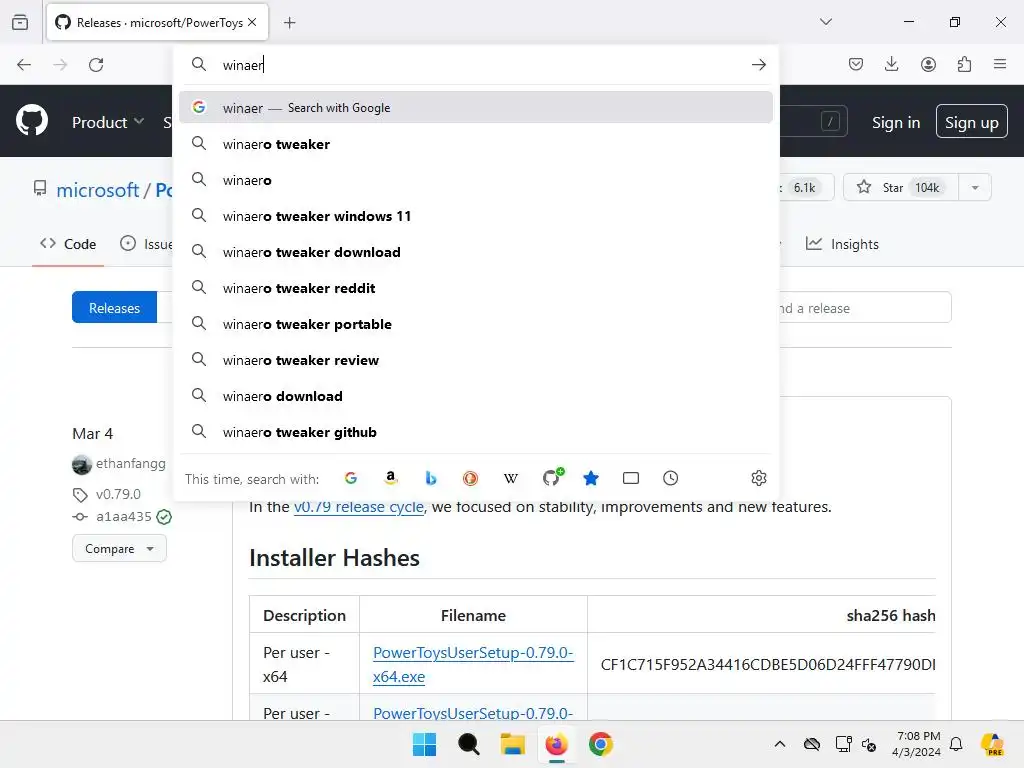The width and height of the screenshot is (1024, 768).
Task: Open the taskbar clock and date
Action: (x=918, y=744)
